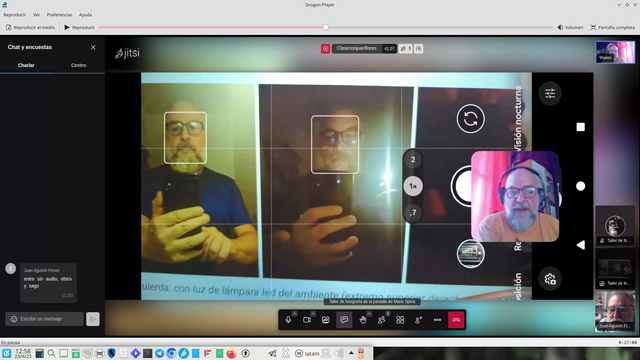Open the Preferencias menu

point(59,15)
